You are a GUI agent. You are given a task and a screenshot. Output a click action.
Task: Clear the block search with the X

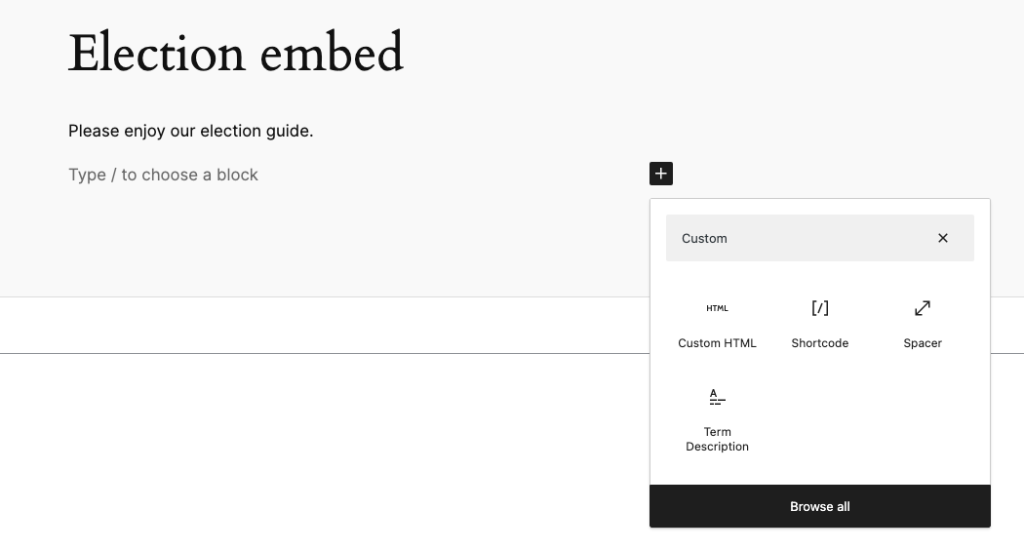tap(942, 238)
